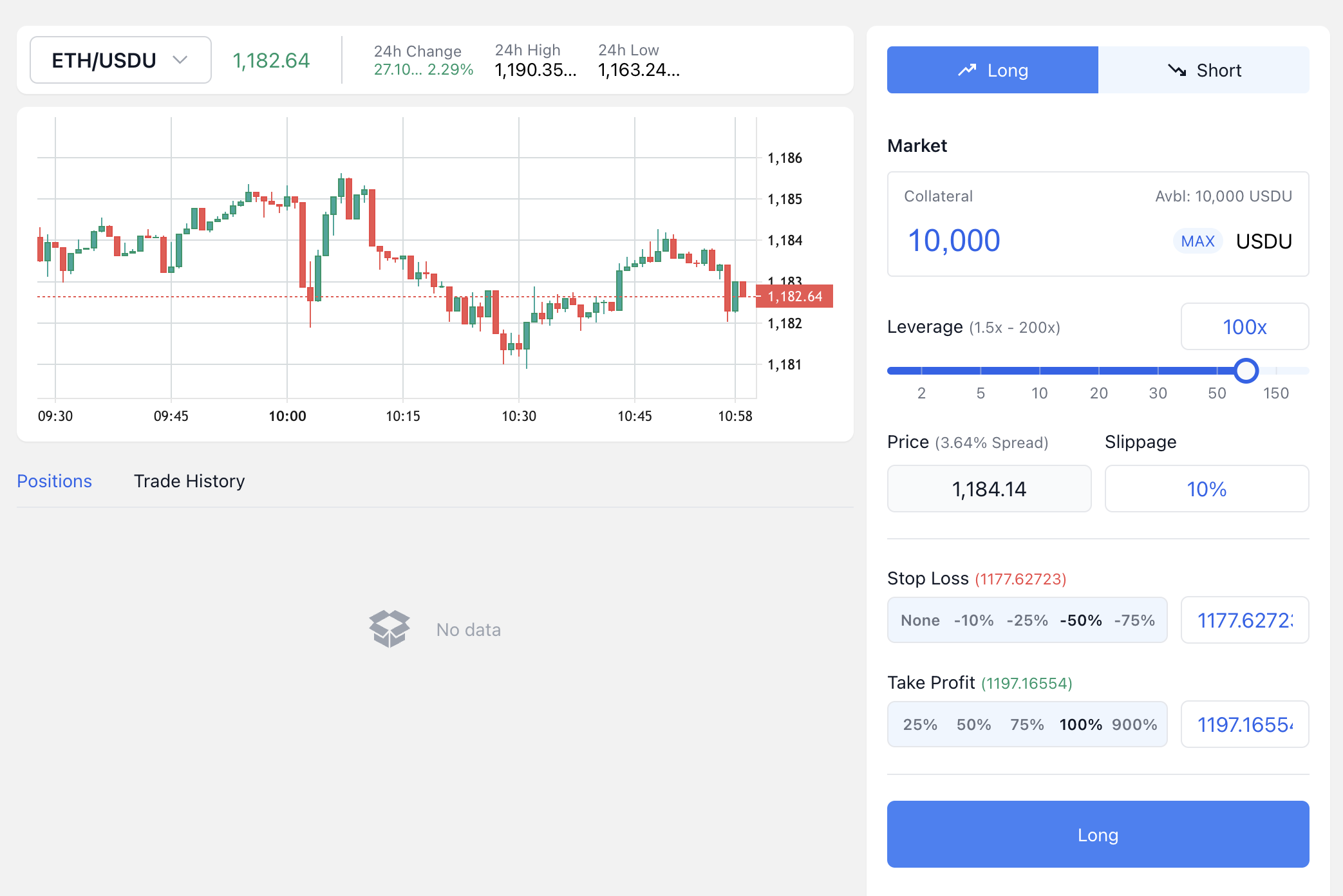1343x896 pixels.
Task: Pick the 25% take profit preset
Action: click(920, 725)
